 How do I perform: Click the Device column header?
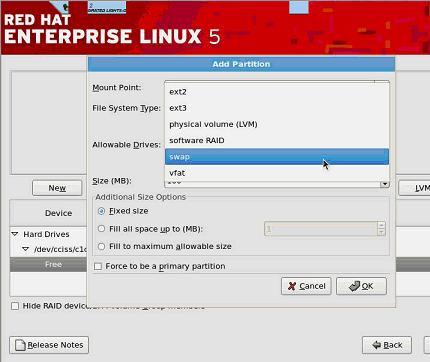click(x=49, y=213)
